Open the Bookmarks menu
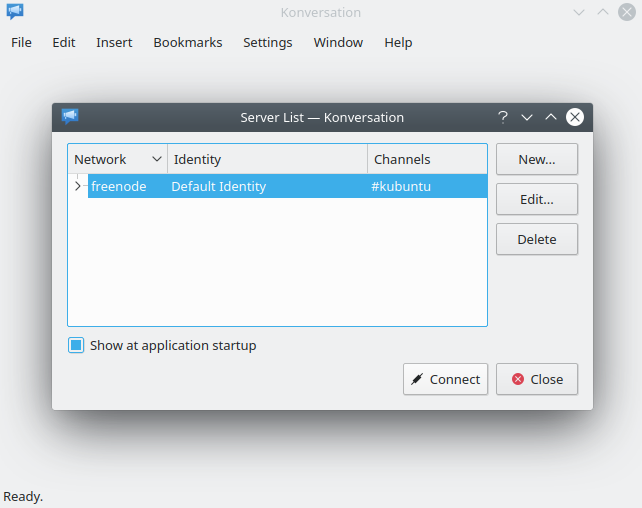This screenshot has width=642, height=508. [187, 43]
